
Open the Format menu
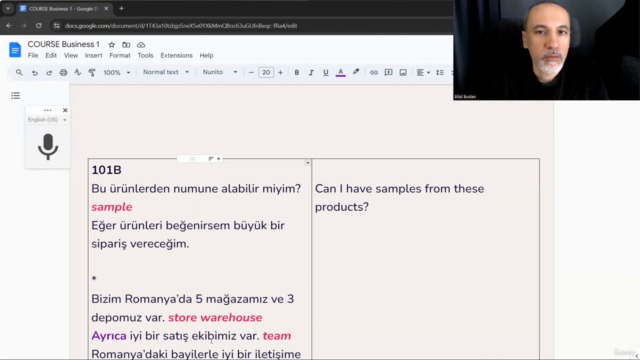point(120,56)
